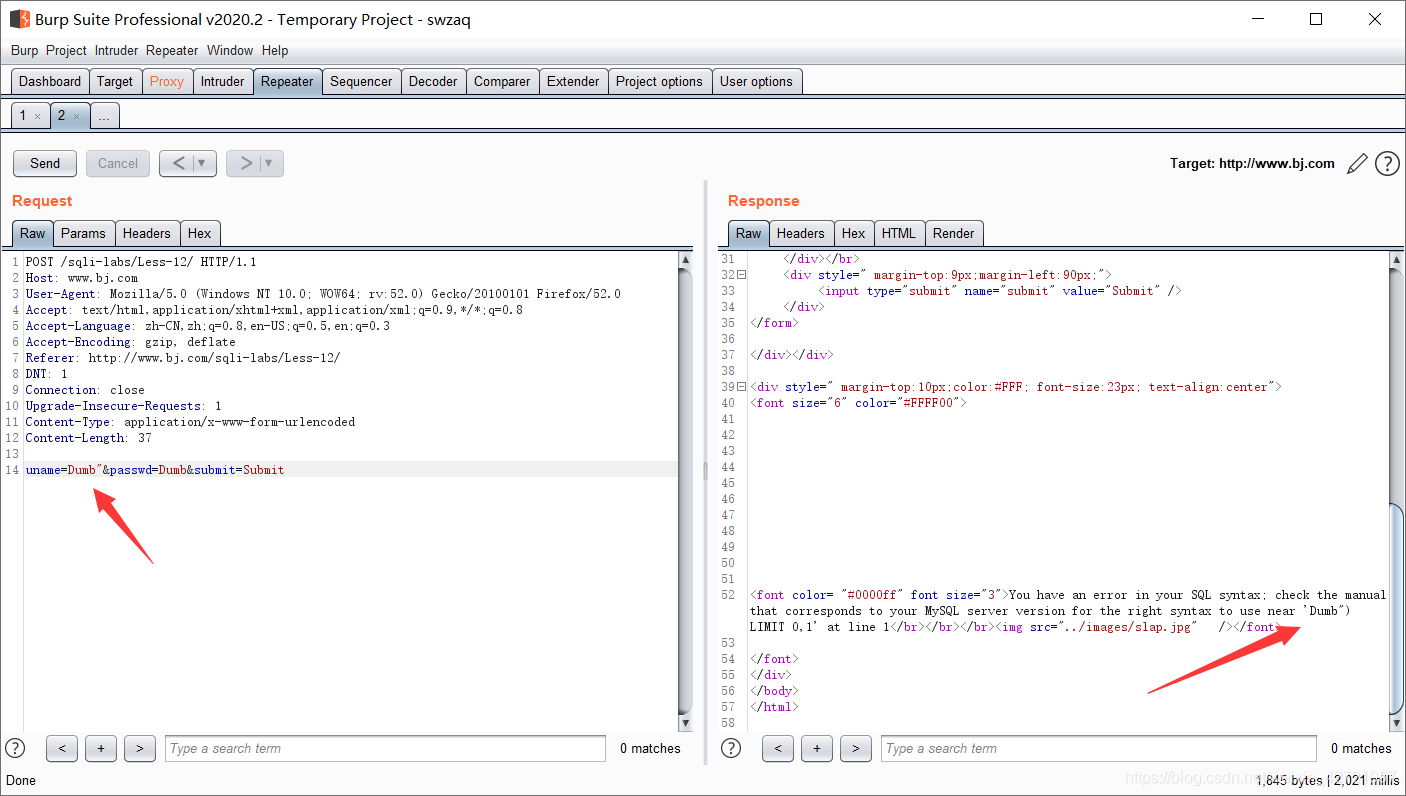Collapse the div fold at line 32
The width and height of the screenshot is (1406, 796).
point(742,274)
